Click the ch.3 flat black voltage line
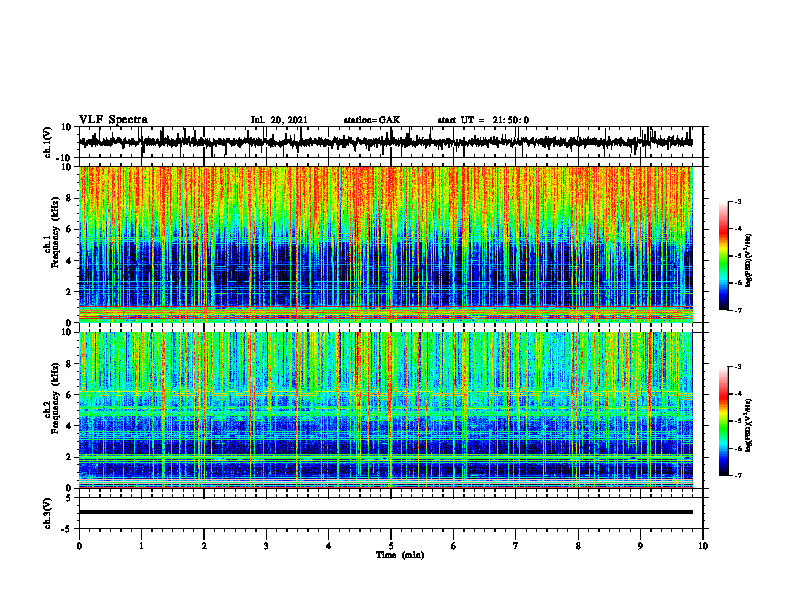 [385, 512]
